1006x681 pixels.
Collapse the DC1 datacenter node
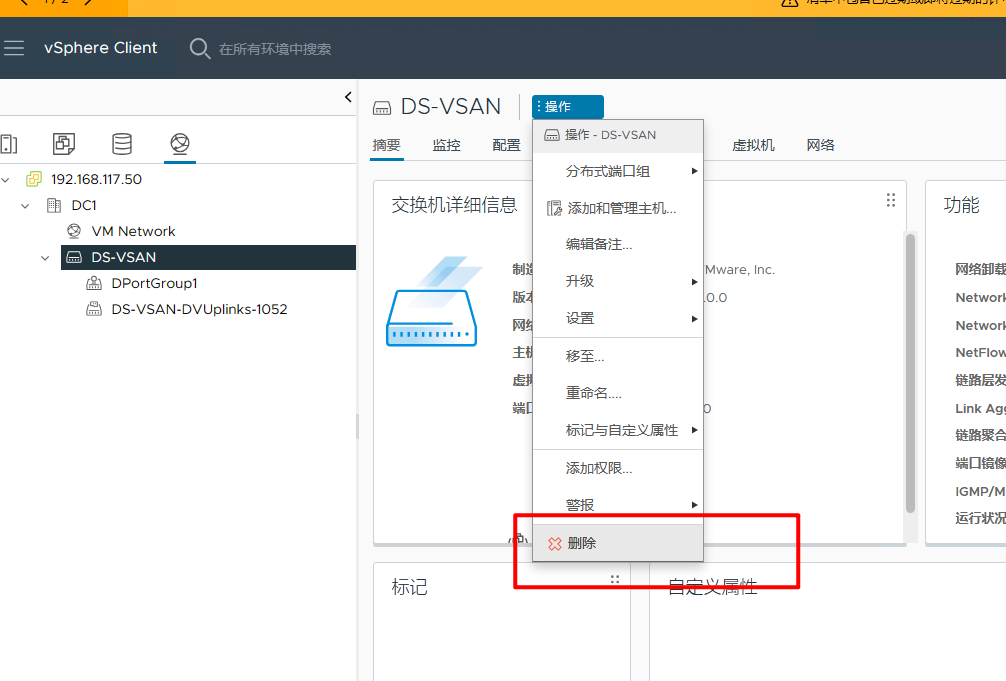(x=26, y=206)
